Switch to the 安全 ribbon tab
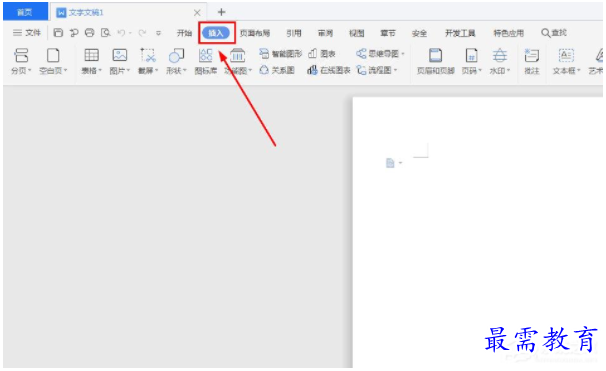Image resolution: width=606 pixels, height=371 pixels. tap(419, 33)
